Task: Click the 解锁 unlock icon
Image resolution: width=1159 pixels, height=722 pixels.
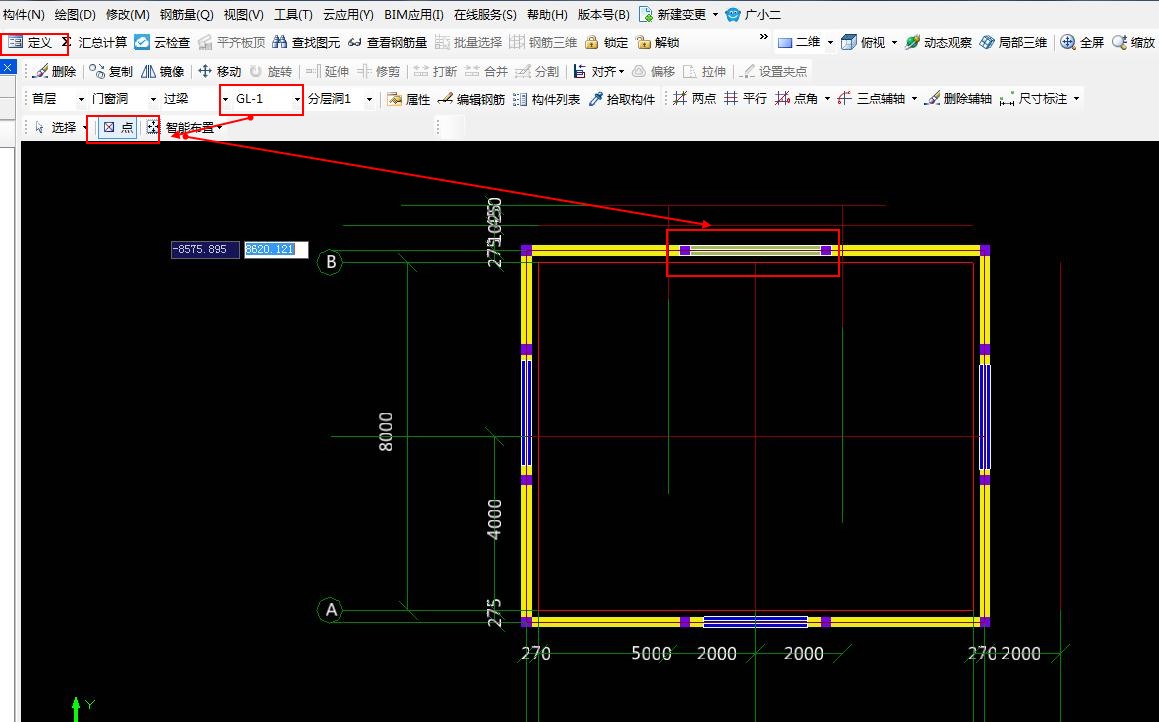Action: (x=657, y=43)
